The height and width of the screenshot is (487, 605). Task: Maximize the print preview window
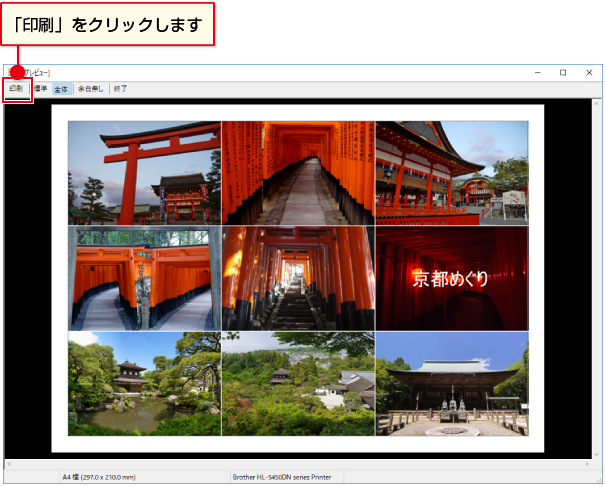[x=563, y=72]
